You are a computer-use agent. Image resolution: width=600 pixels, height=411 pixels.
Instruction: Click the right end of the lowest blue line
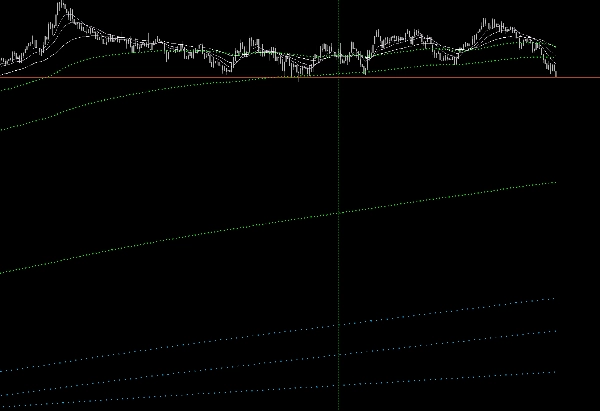tap(553, 372)
